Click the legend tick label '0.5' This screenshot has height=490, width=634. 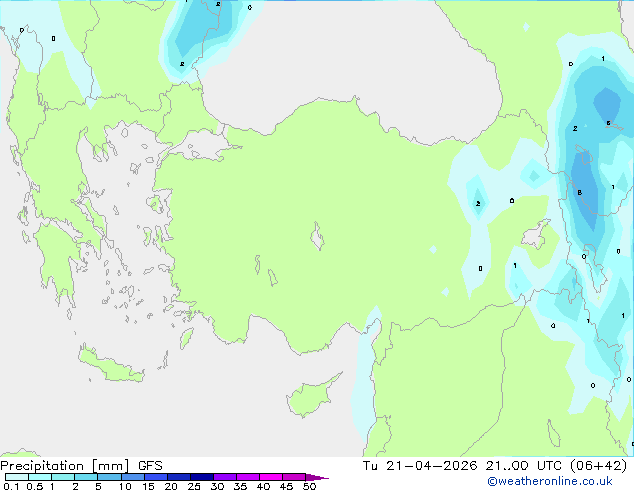(34, 486)
